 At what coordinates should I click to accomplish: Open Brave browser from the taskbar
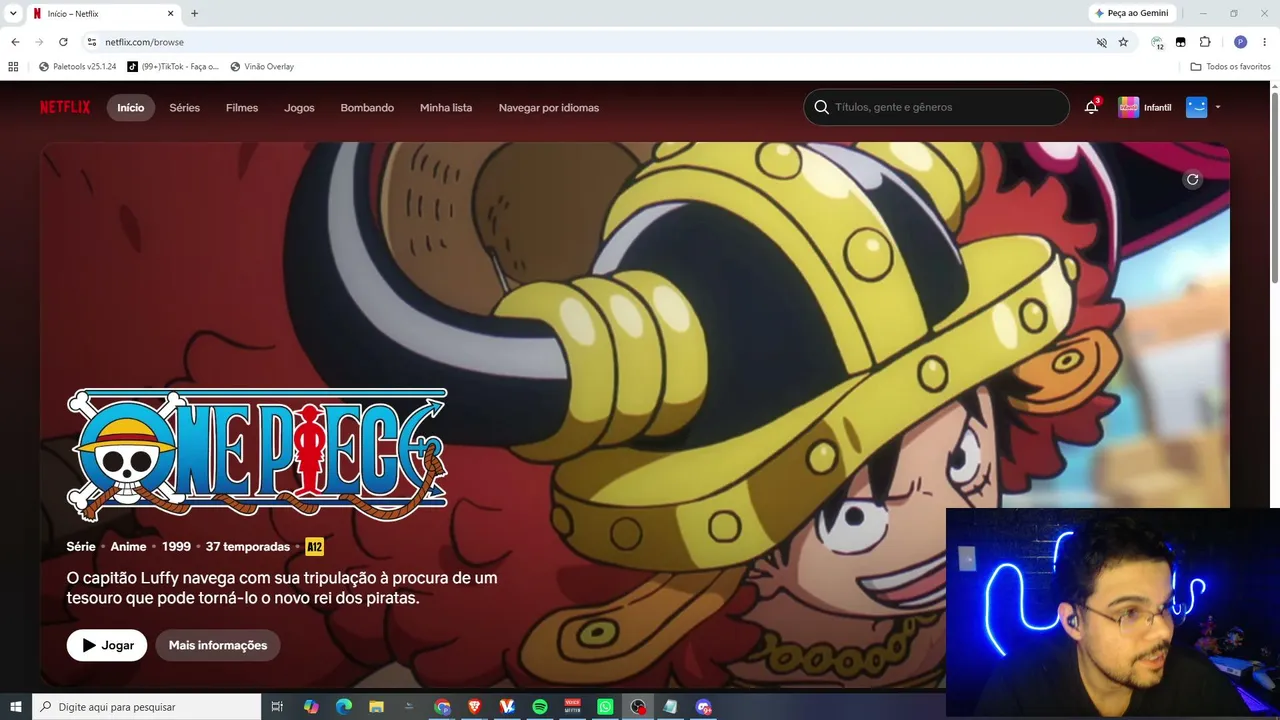pyautogui.click(x=474, y=707)
